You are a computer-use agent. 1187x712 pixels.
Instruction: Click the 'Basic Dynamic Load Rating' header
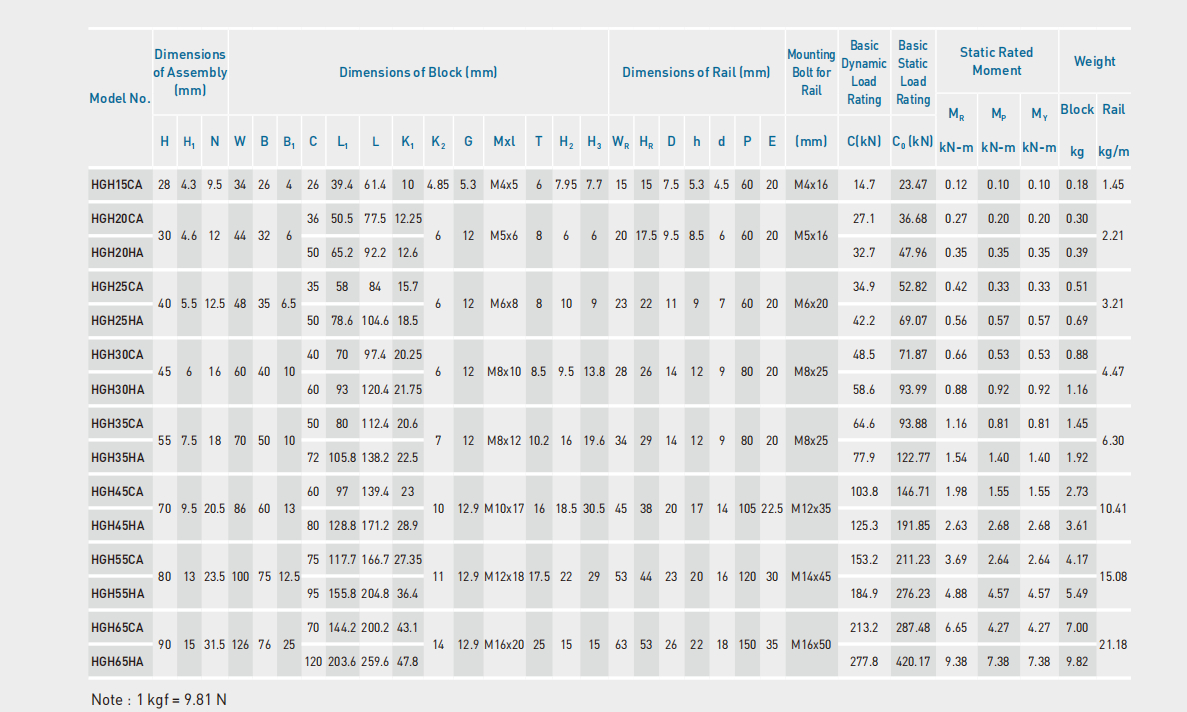pyautogui.click(x=864, y=73)
